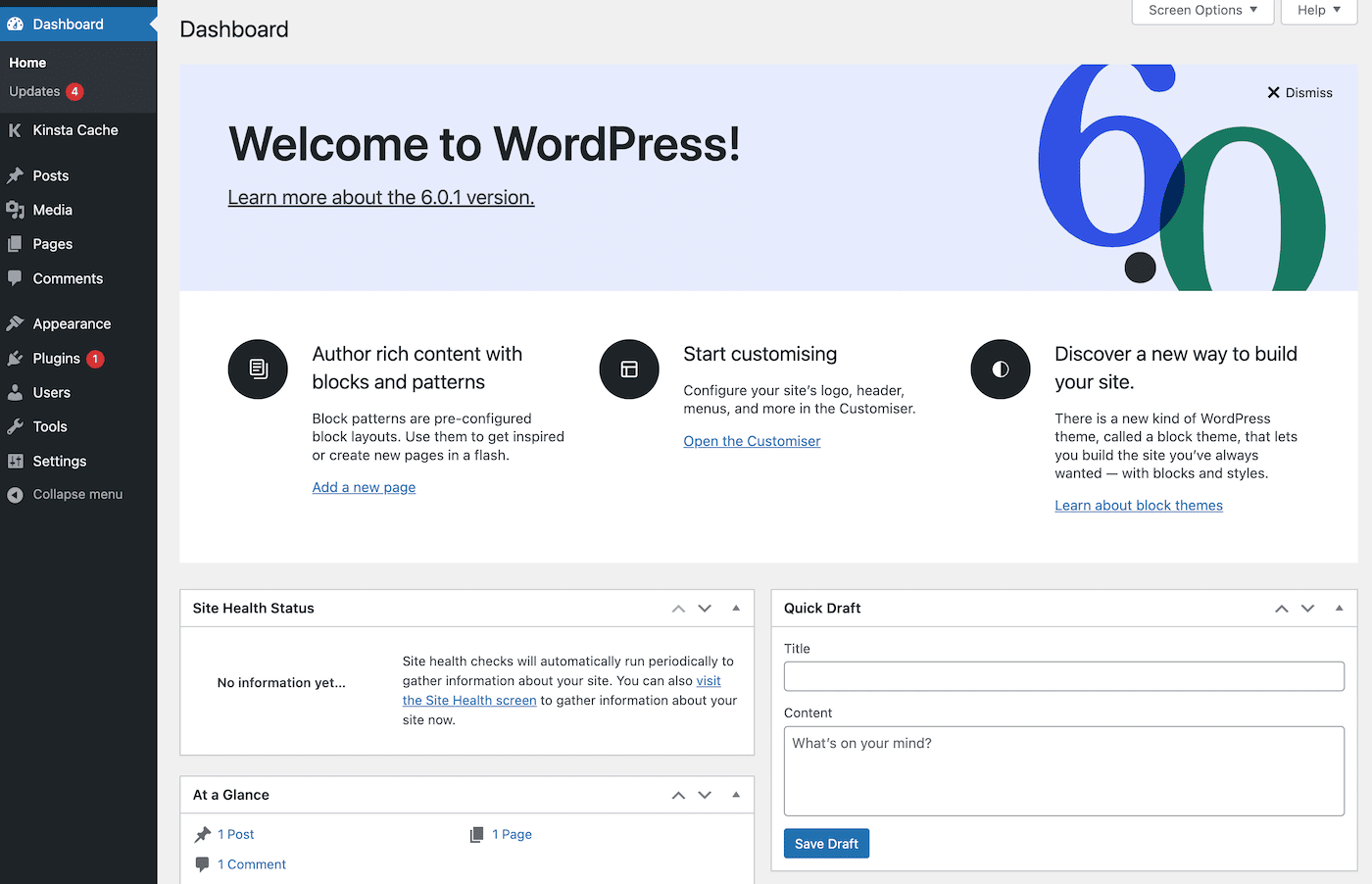Image resolution: width=1372 pixels, height=884 pixels.
Task: Click inside the Quick Draft Title field
Action: 1064,676
